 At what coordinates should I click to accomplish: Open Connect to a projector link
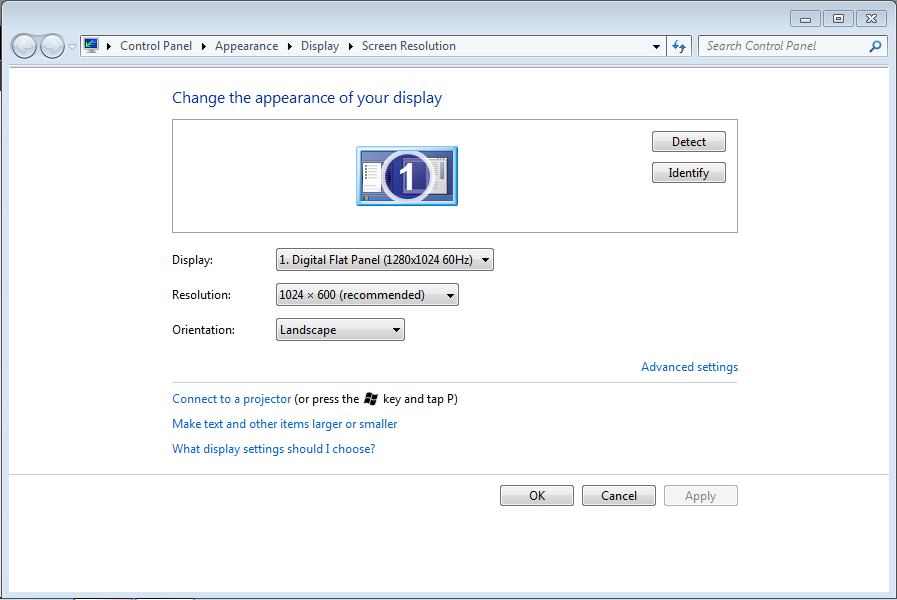(232, 399)
